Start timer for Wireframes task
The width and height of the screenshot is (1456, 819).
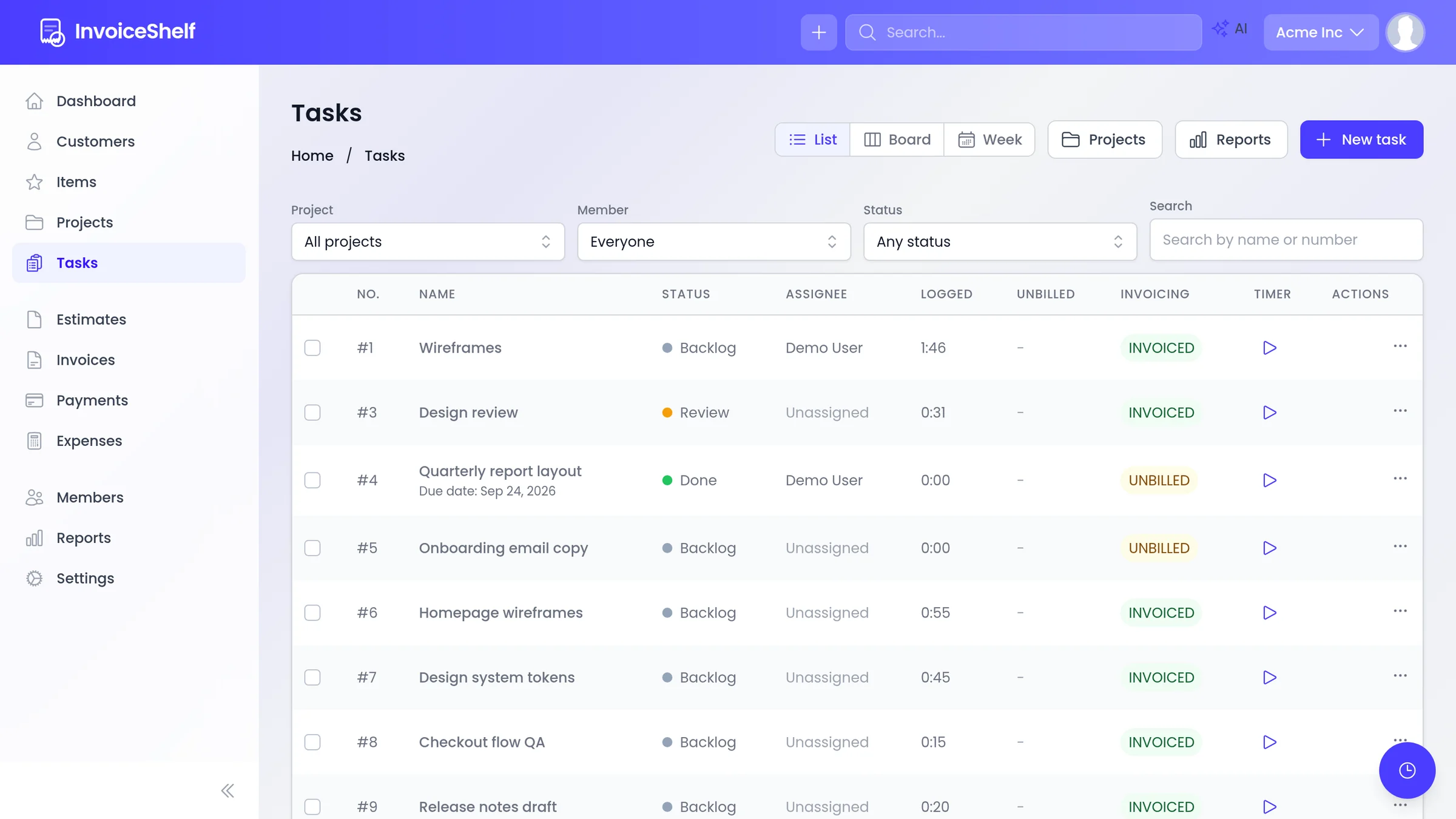pyautogui.click(x=1269, y=348)
